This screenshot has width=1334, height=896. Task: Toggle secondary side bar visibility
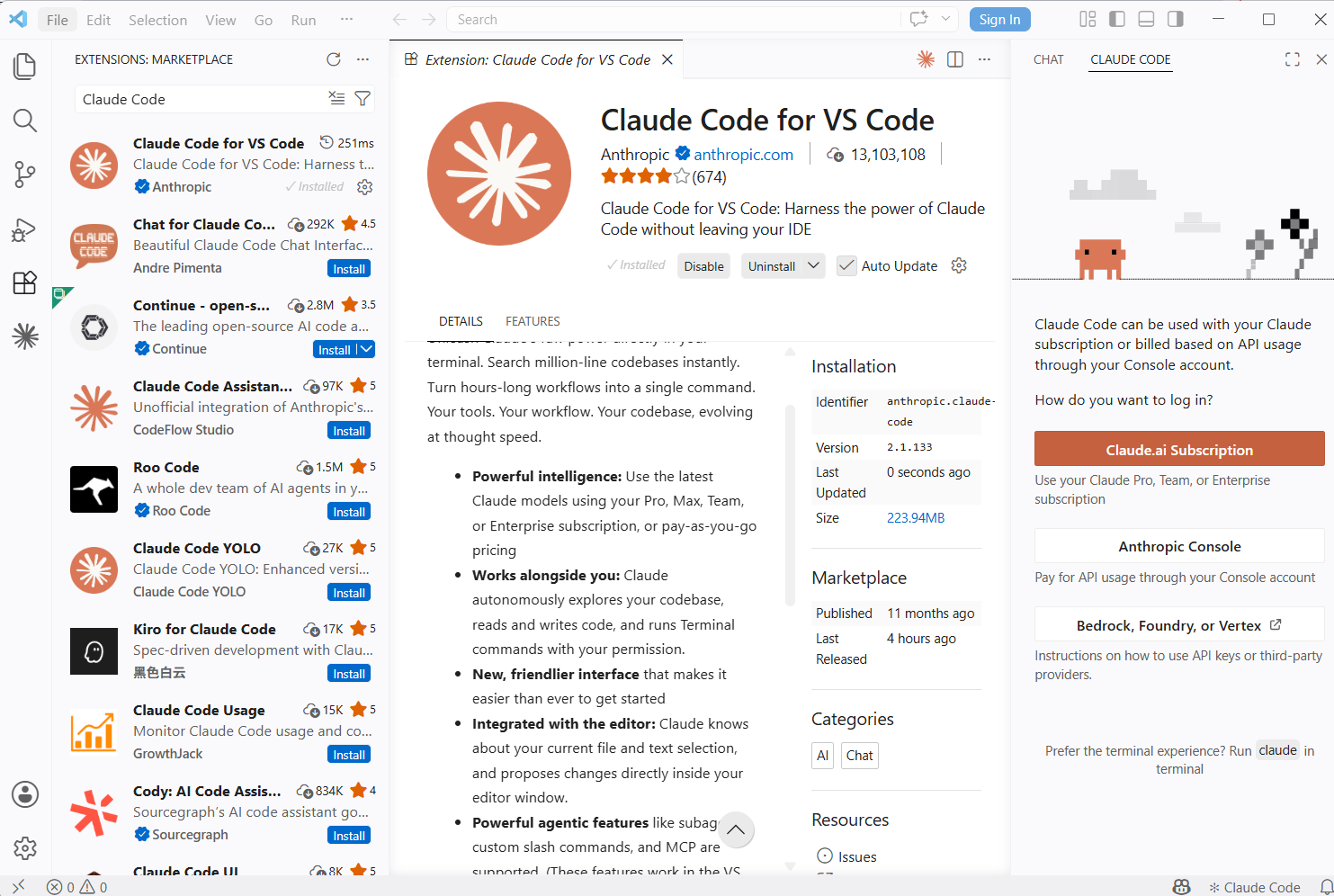(x=1175, y=19)
